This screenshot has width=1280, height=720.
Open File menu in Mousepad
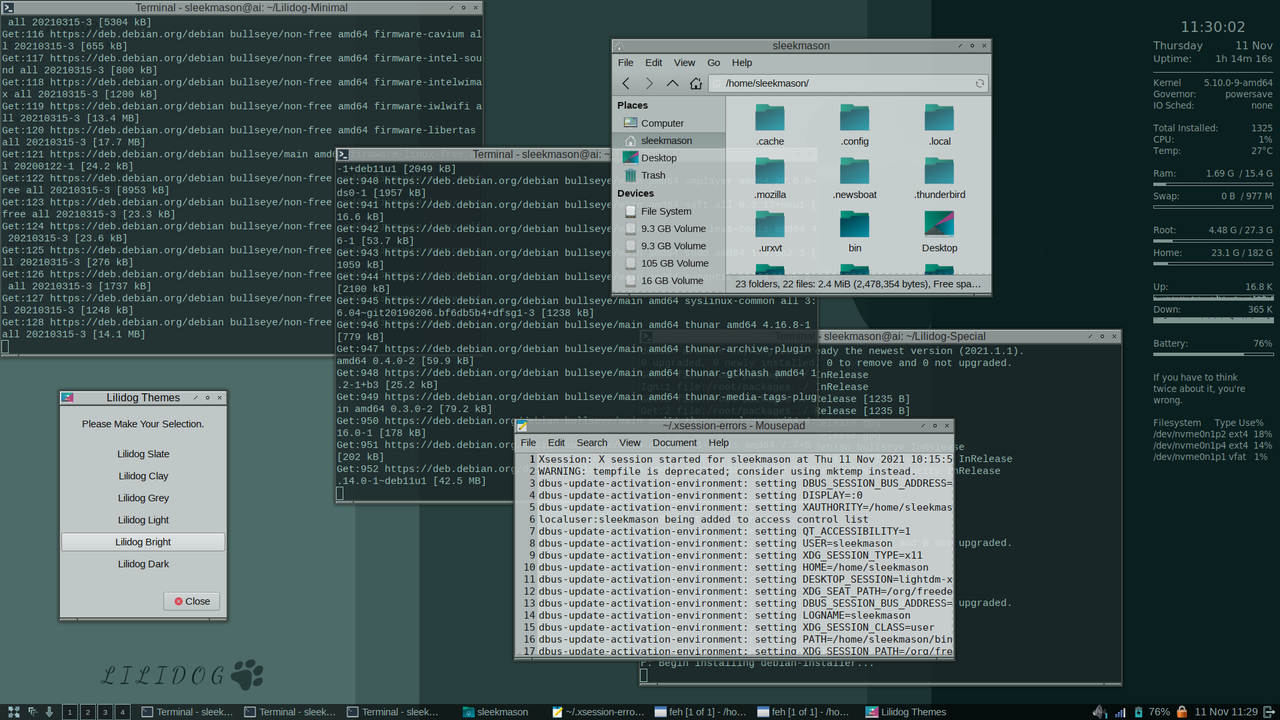(528, 442)
